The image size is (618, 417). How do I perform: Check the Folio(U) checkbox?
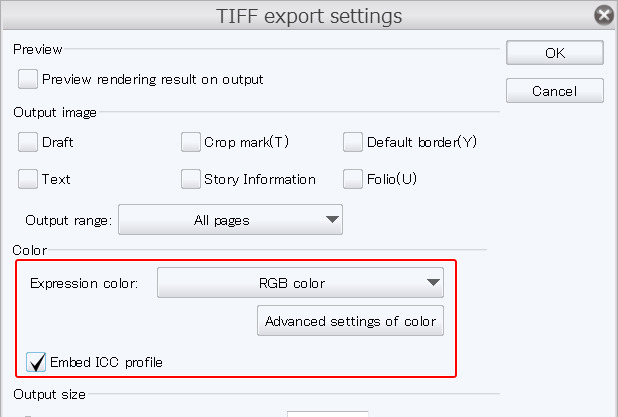click(x=353, y=180)
